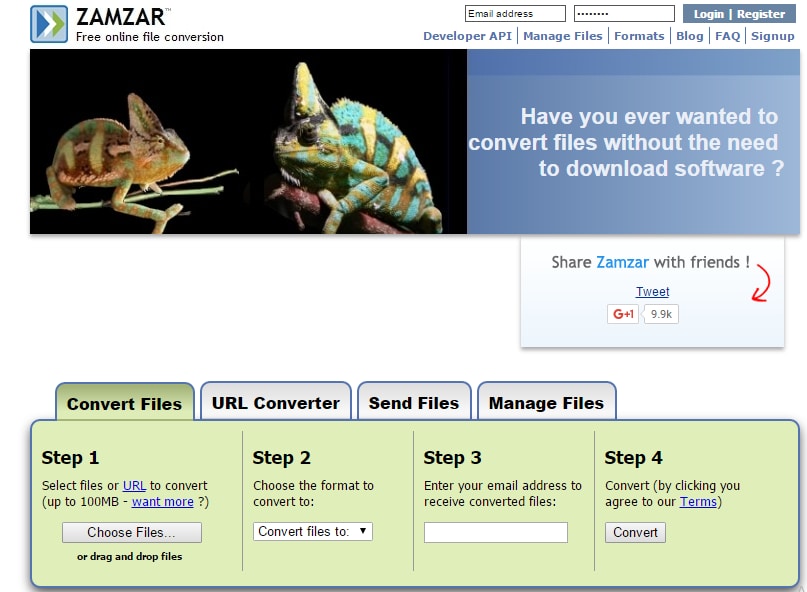Follow the URL link in Step 1

[x=134, y=485]
